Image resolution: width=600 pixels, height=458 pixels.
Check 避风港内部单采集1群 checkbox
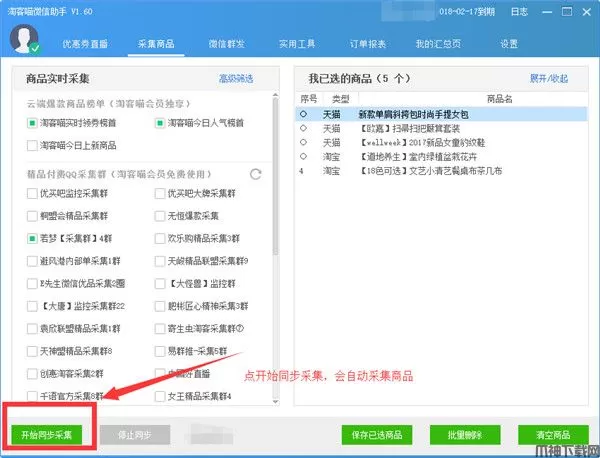(x=32, y=261)
